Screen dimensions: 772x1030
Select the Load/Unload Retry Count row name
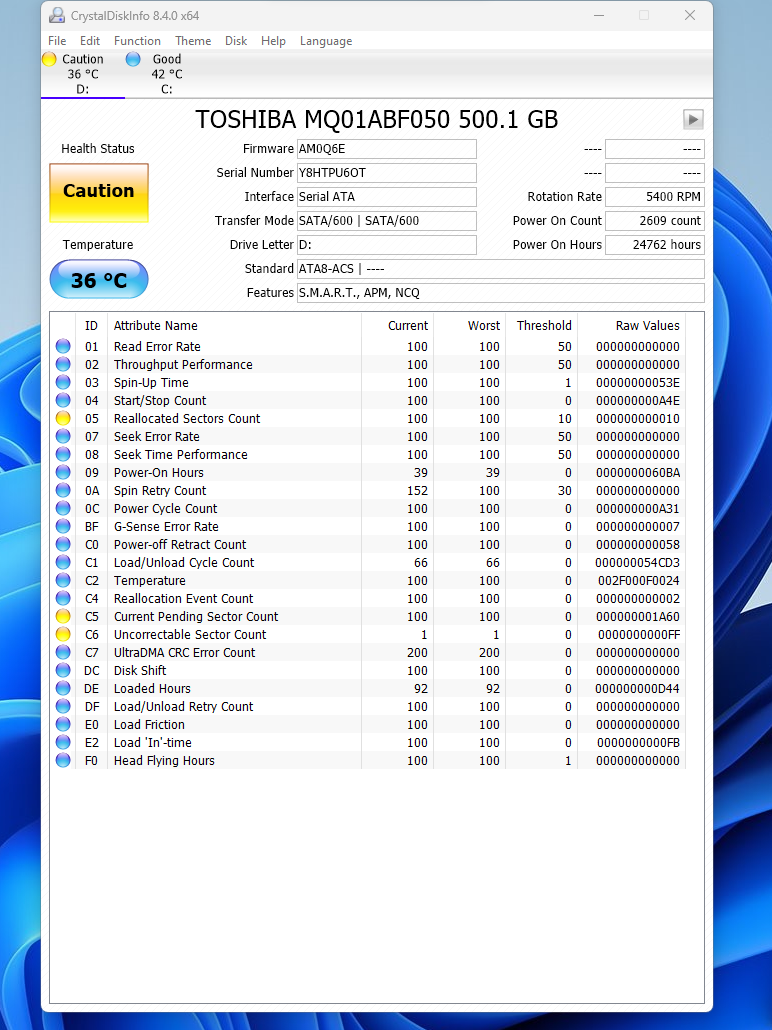tap(183, 706)
